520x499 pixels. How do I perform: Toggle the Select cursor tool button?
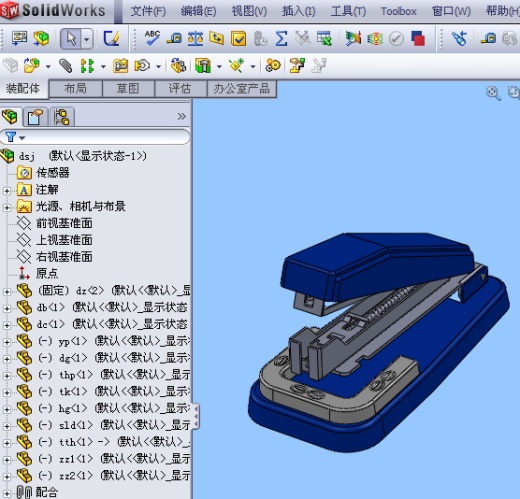click(71, 39)
